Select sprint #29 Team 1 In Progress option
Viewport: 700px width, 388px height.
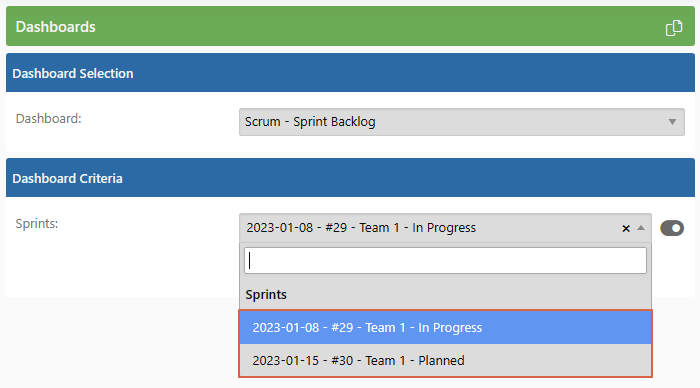pos(445,327)
